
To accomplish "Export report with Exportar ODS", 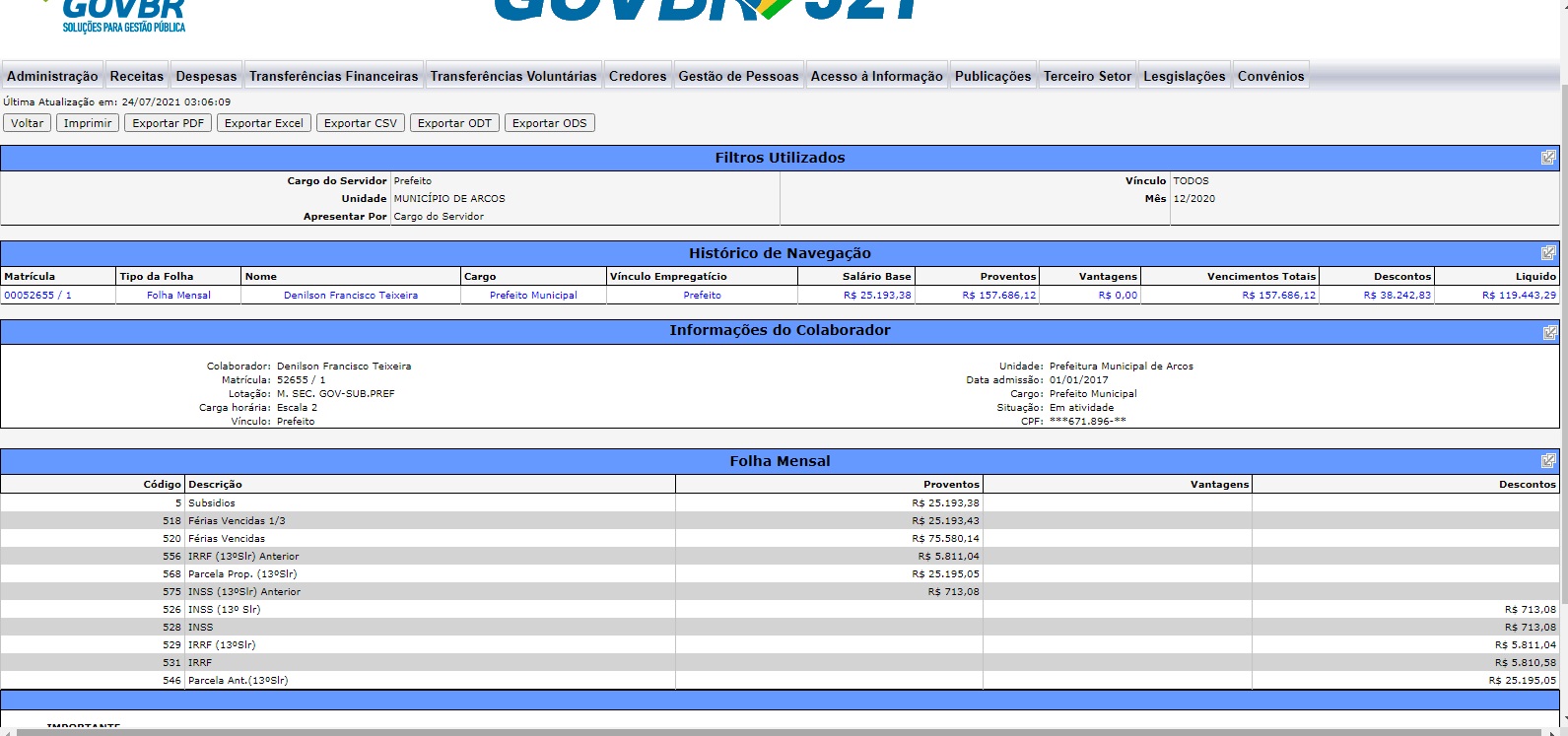I will point(550,123).
